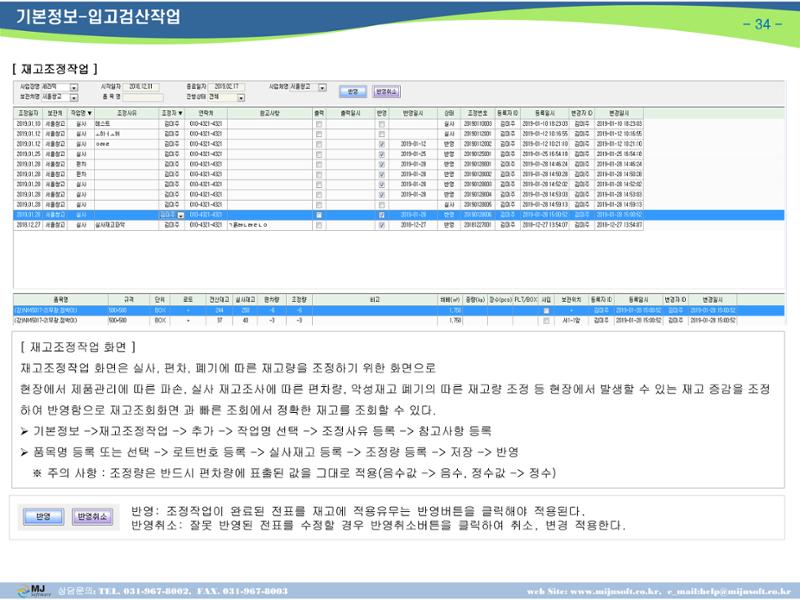Click the 반영 button in the filter bar
The height and width of the screenshot is (600, 800).
tap(353, 92)
